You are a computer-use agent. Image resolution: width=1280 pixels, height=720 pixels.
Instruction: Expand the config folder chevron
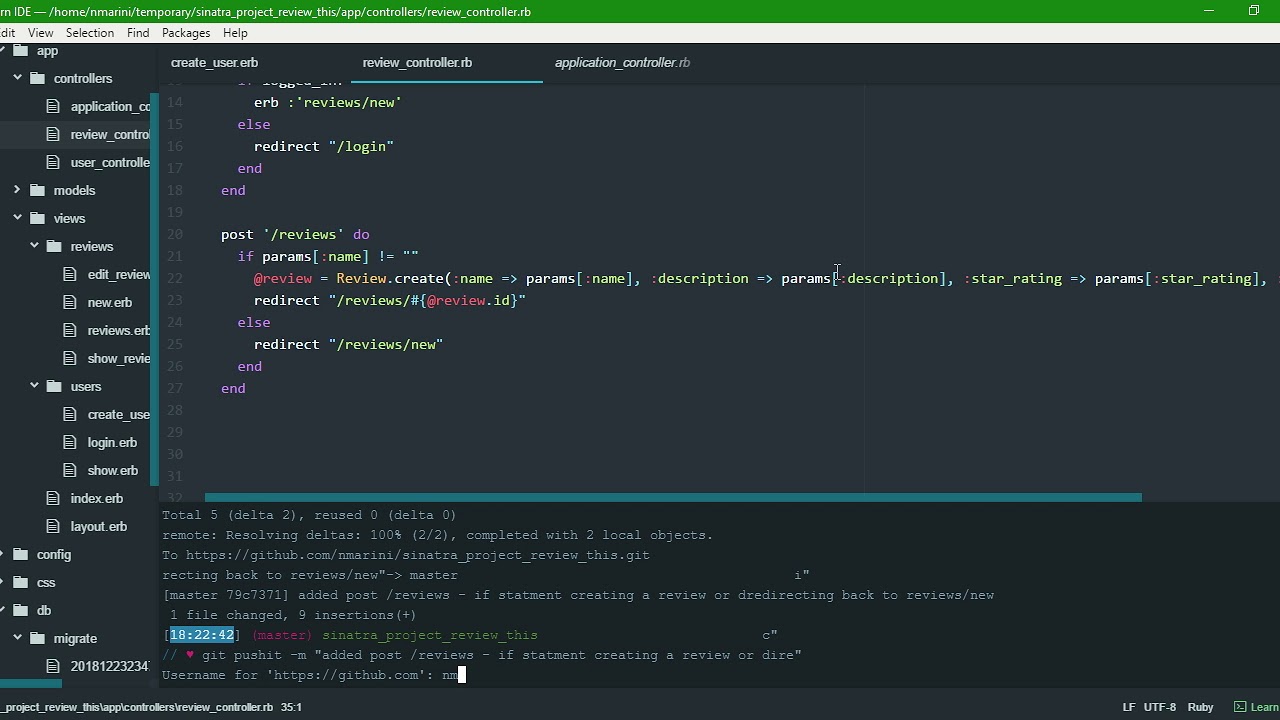[x=1, y=554]
